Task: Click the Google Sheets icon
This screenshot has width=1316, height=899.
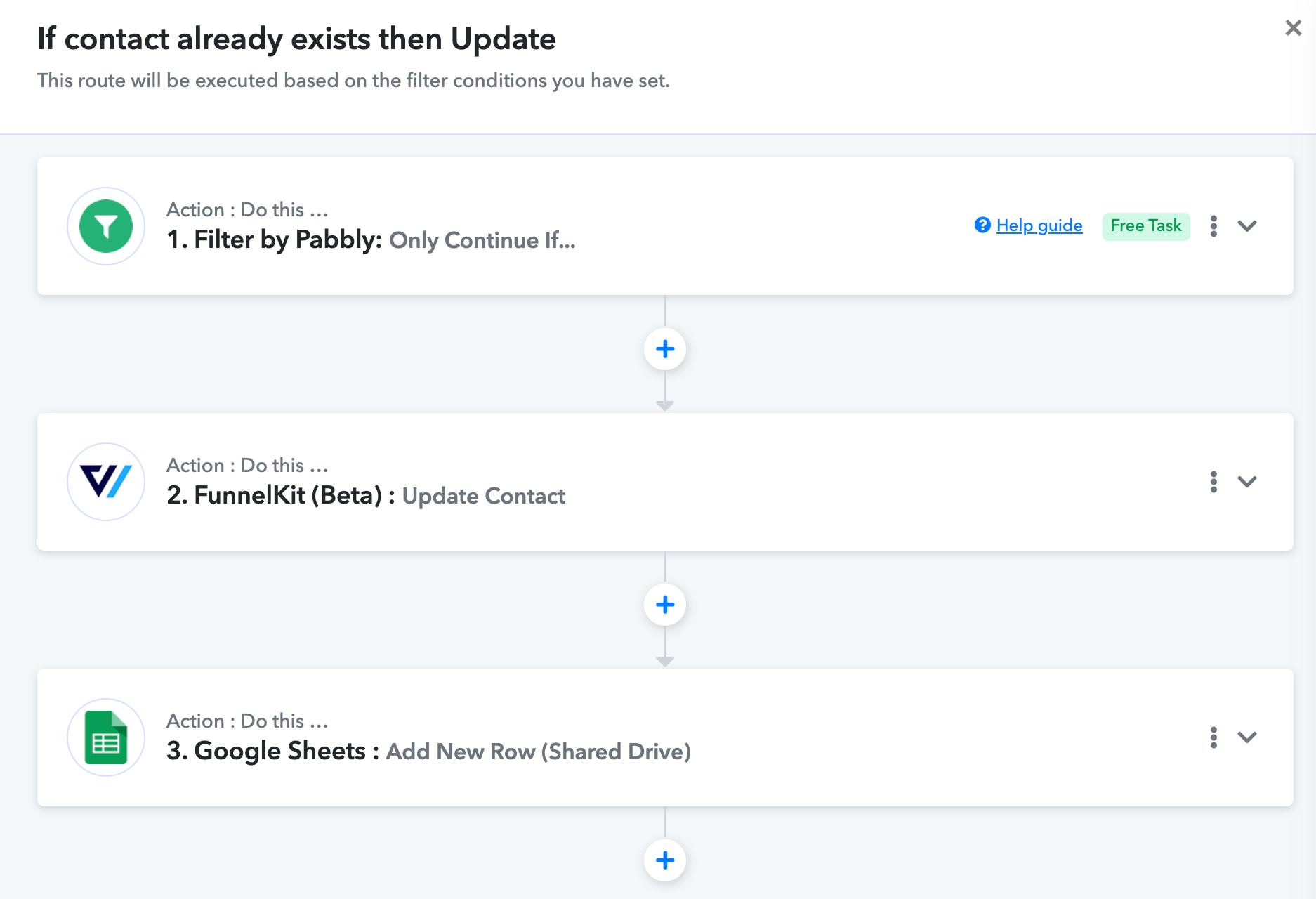Action: click(106, 737)
